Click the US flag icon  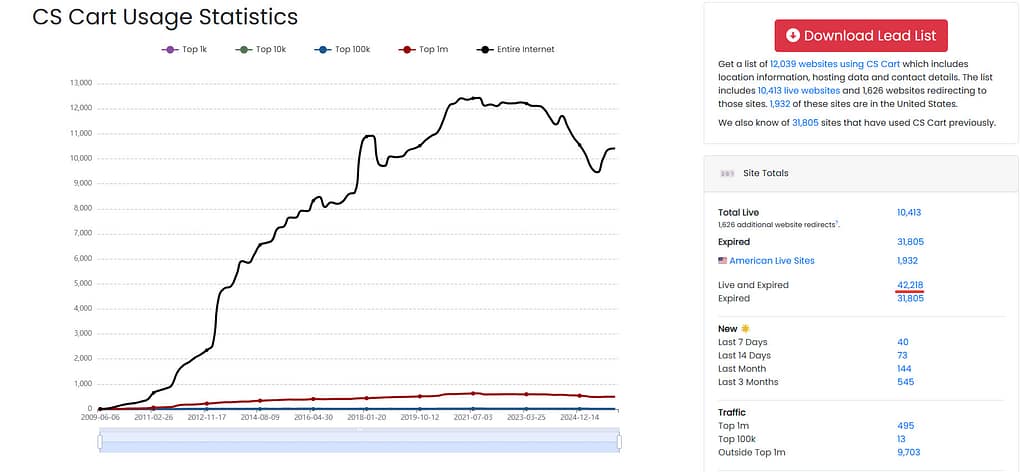point(722,261)
